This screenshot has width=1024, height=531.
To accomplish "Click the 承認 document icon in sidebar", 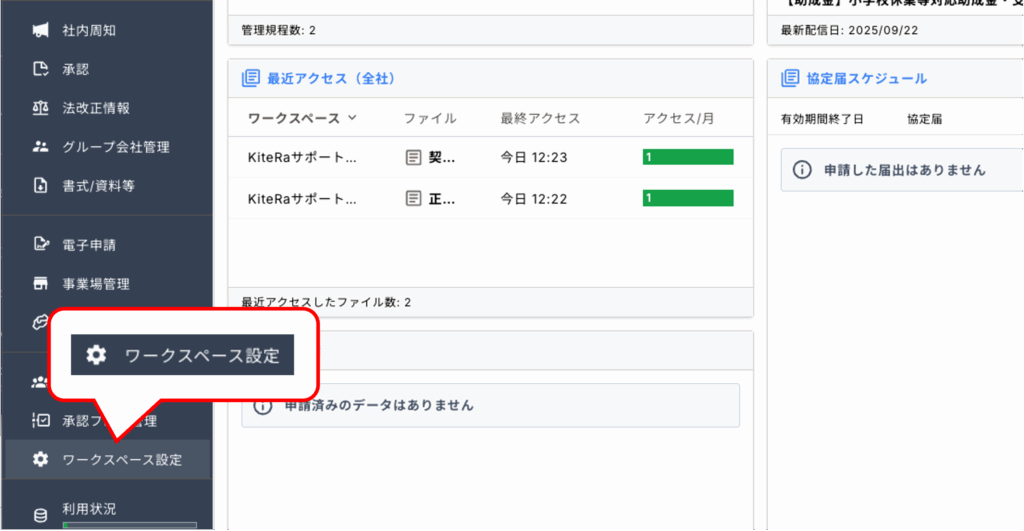I will coord(41,70).
